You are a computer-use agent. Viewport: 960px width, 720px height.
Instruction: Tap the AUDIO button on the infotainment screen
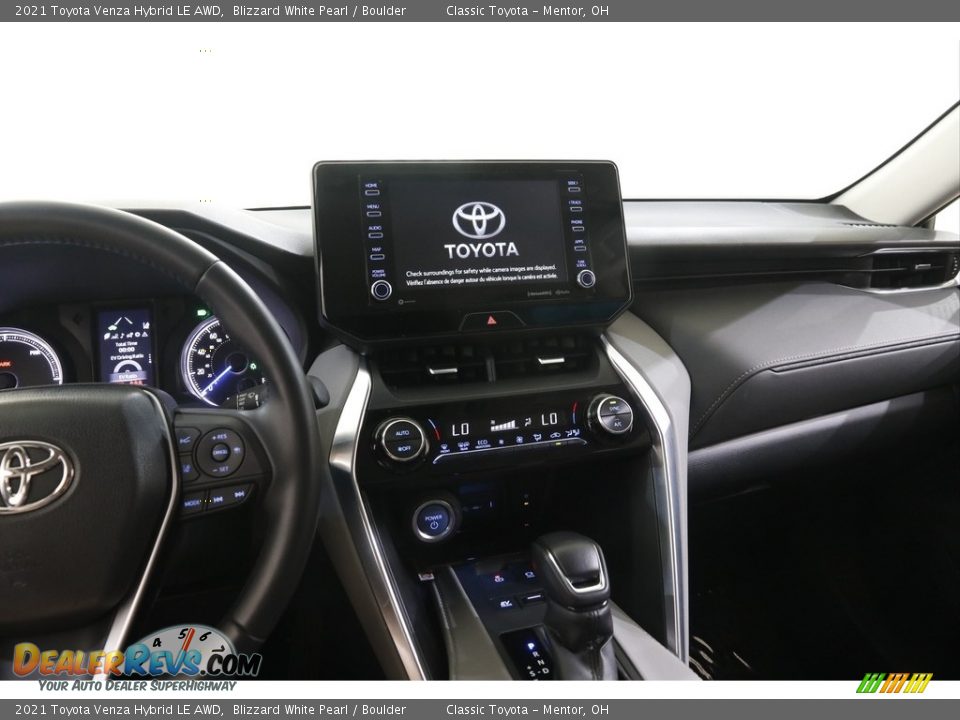click(375, 232)
